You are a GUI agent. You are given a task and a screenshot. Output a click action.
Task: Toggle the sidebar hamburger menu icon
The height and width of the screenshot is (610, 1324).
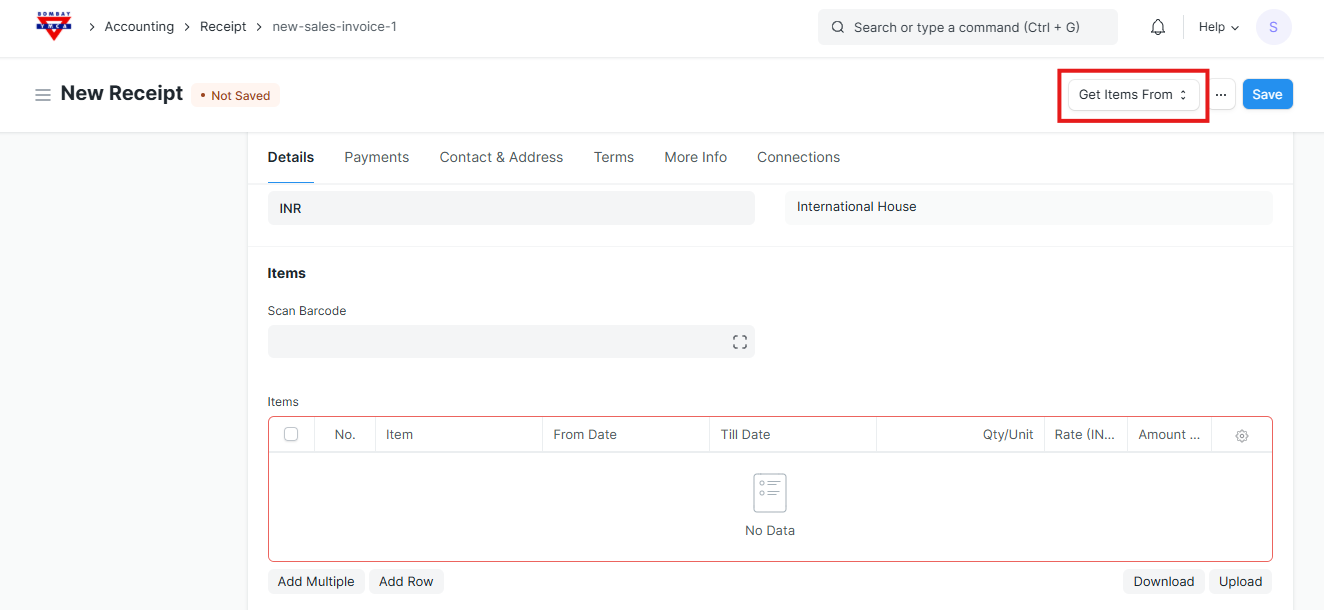click(43, 95)
